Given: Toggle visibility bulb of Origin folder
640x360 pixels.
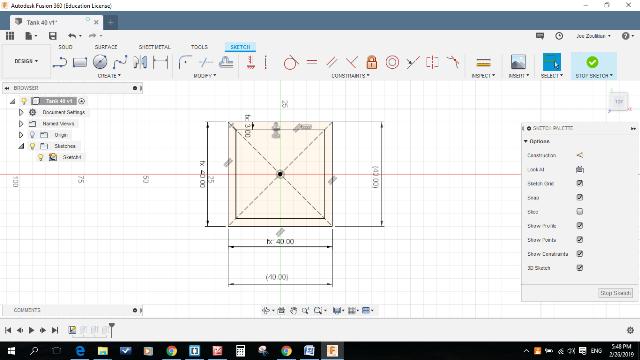Looking at the screenshot, I should (32, 135).
